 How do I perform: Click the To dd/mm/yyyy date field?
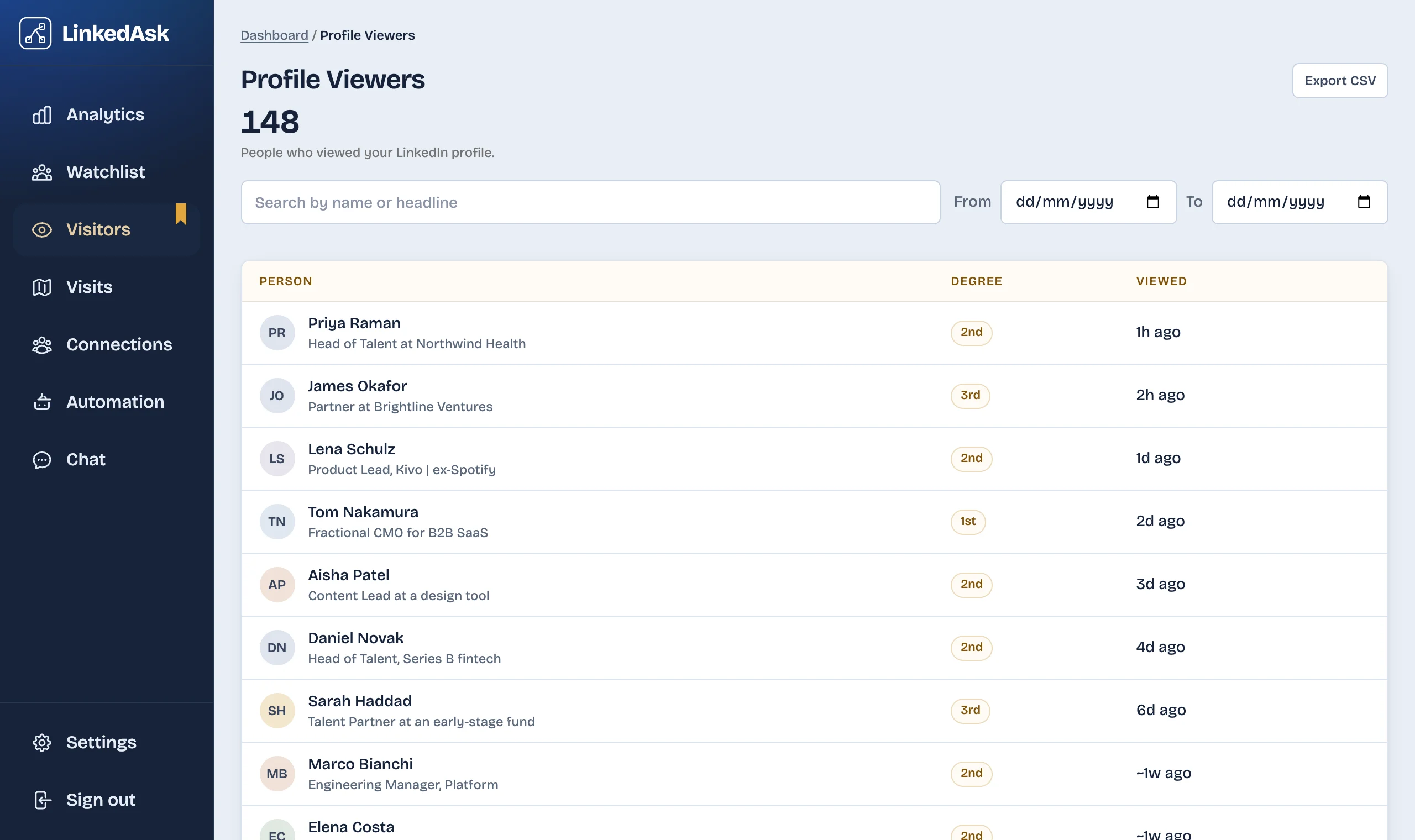[1299, 202]
